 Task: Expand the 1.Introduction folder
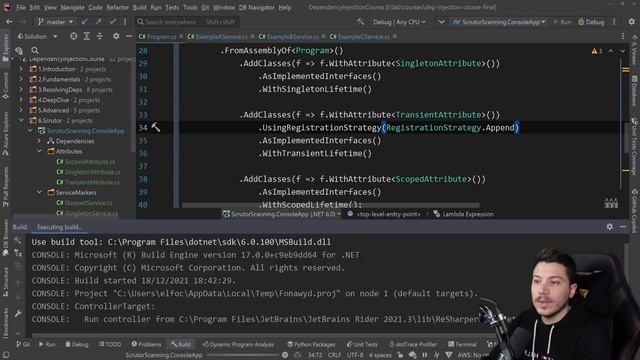tap(21, 69)
